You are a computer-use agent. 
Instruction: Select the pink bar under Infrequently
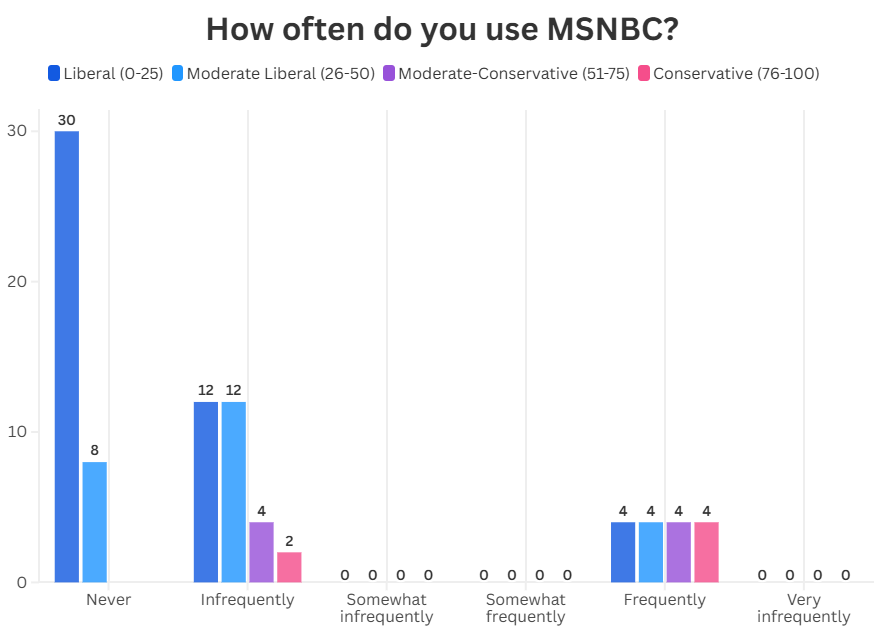point(289,566)
